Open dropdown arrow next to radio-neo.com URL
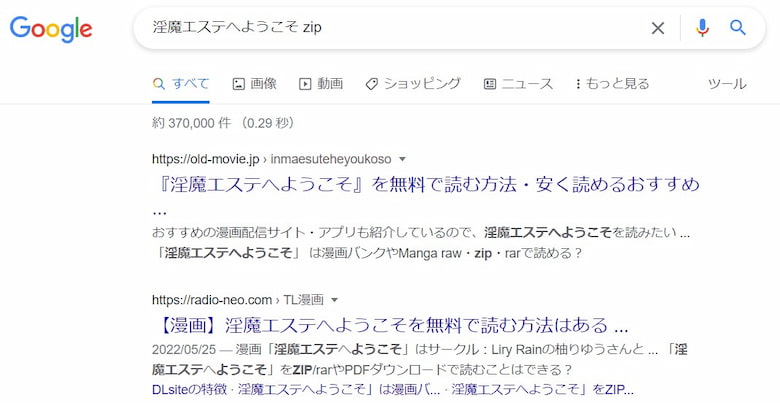 [334, 300]
